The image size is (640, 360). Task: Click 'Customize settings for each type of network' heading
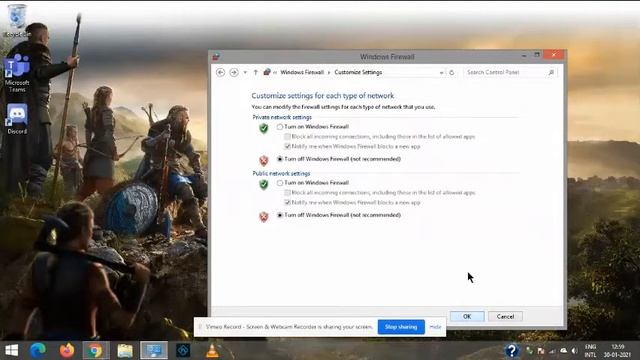(x=322, y=96)
